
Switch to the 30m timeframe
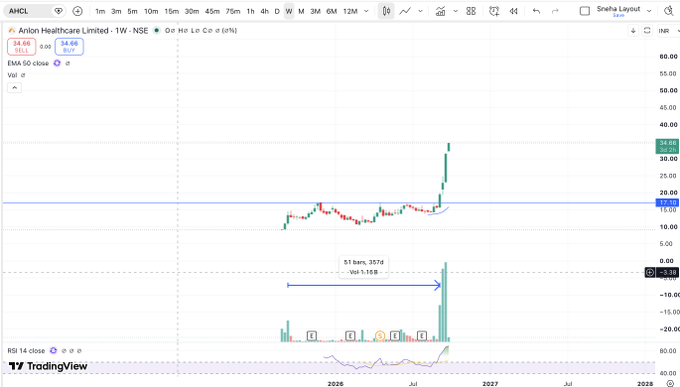point(192,11)
